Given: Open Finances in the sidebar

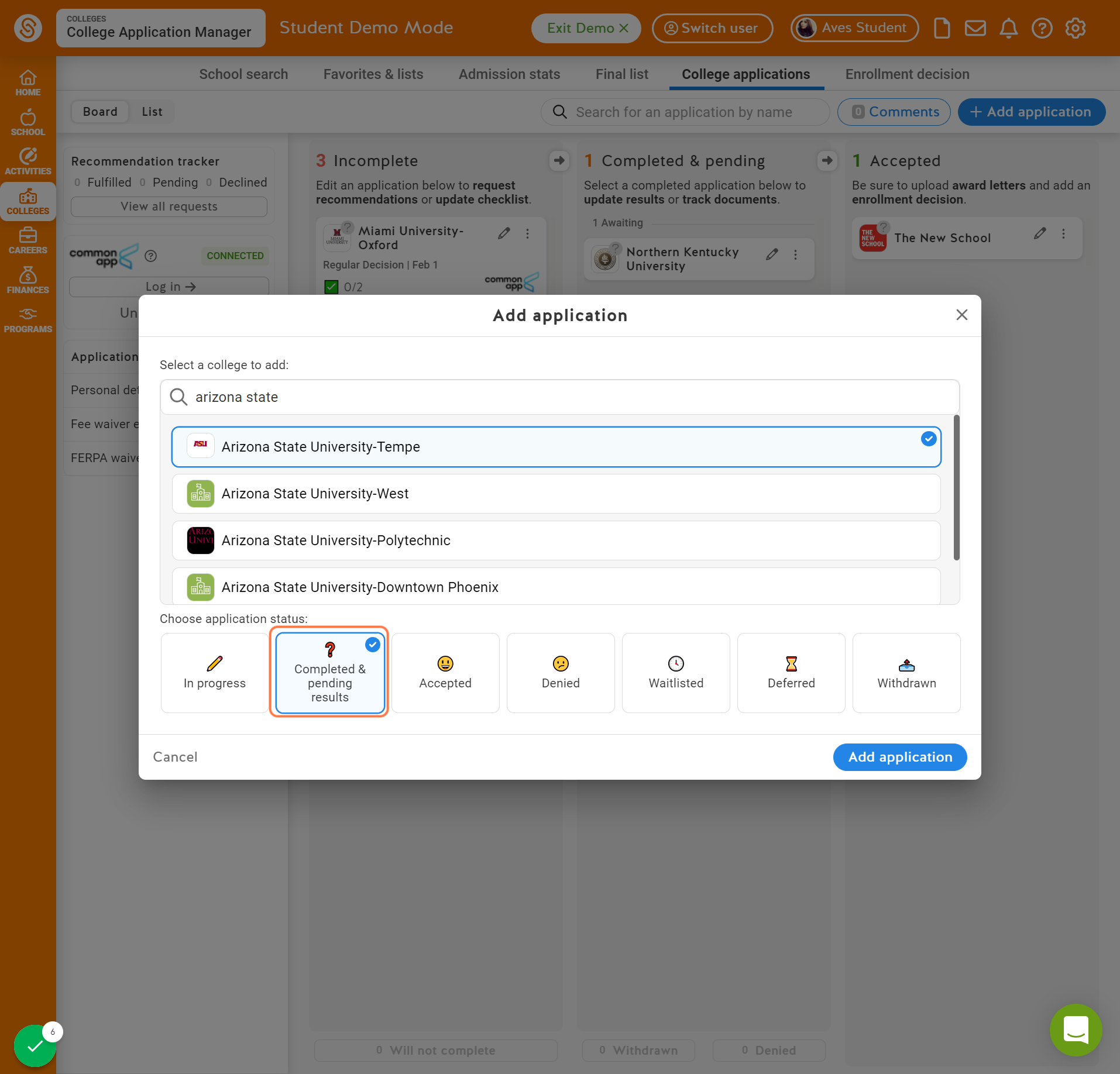Looking at the screenshot, I should click(28, 280).
